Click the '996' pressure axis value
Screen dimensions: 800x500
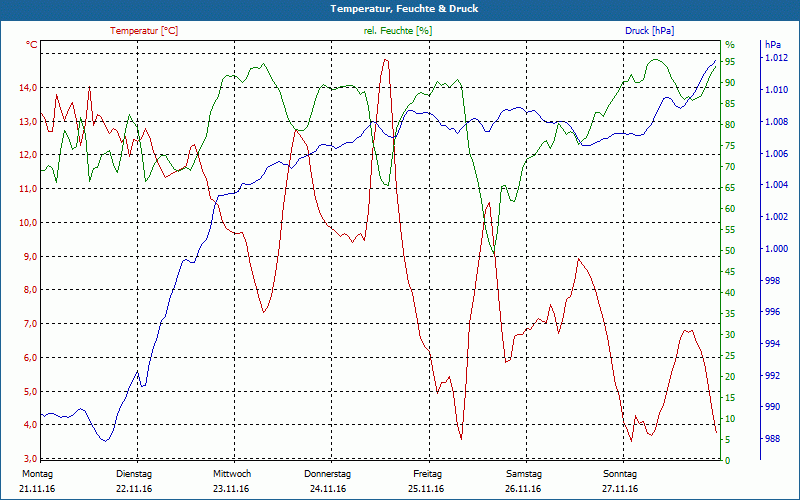pyautogui.click(x=773, y=312)
